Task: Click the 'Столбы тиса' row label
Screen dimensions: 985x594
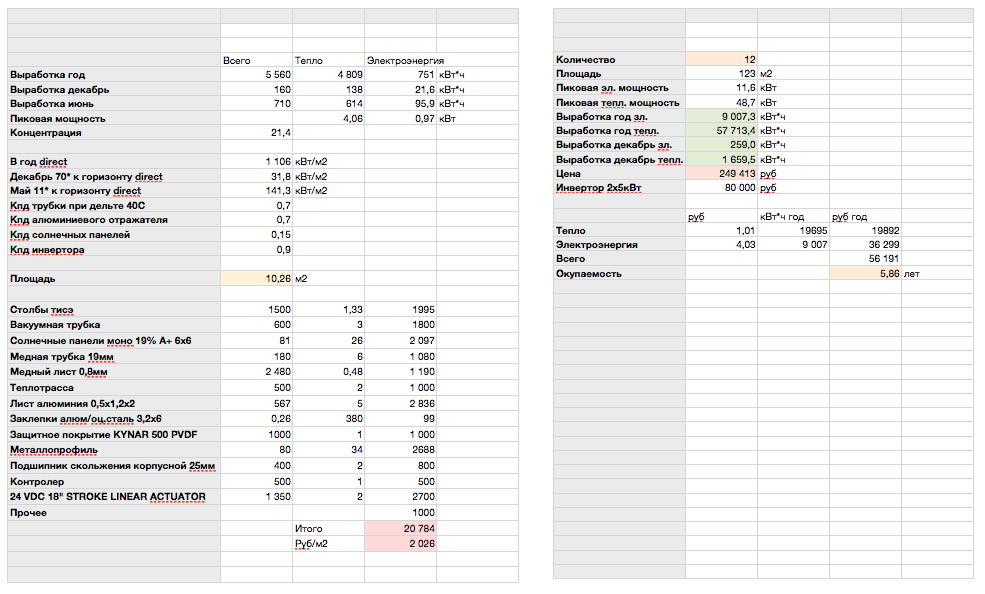Action: tap(41, 310)
